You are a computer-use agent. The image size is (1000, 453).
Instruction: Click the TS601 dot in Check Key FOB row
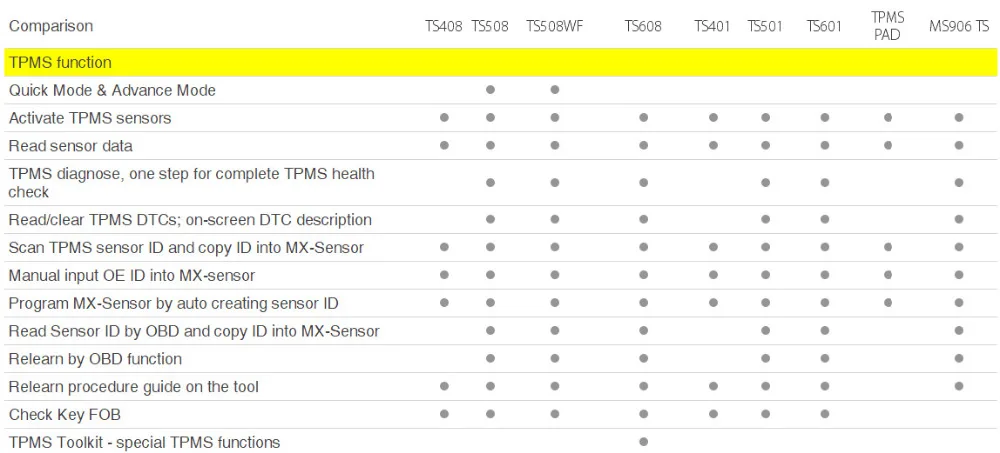825,414
